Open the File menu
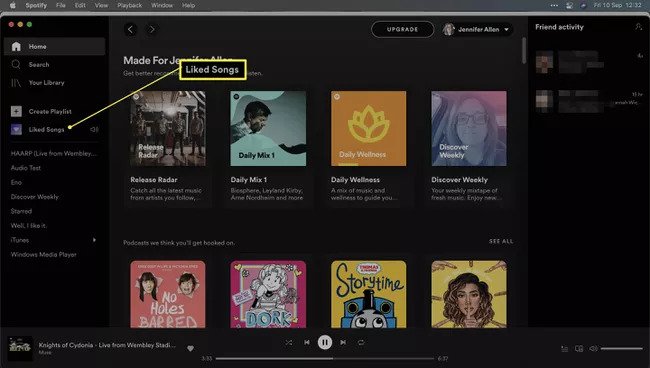650x368 pixels. (61, 5)
